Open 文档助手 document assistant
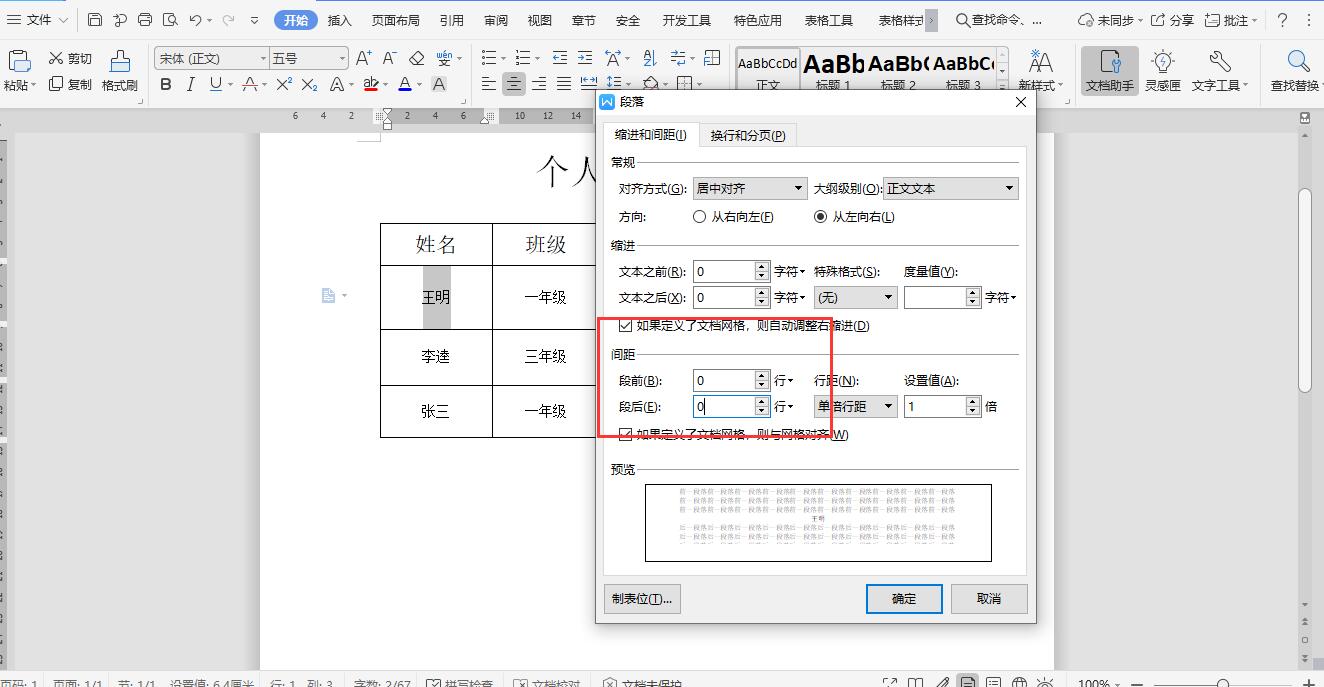Viewport: 1324px width, 687px height. (x=1110, y=71)
